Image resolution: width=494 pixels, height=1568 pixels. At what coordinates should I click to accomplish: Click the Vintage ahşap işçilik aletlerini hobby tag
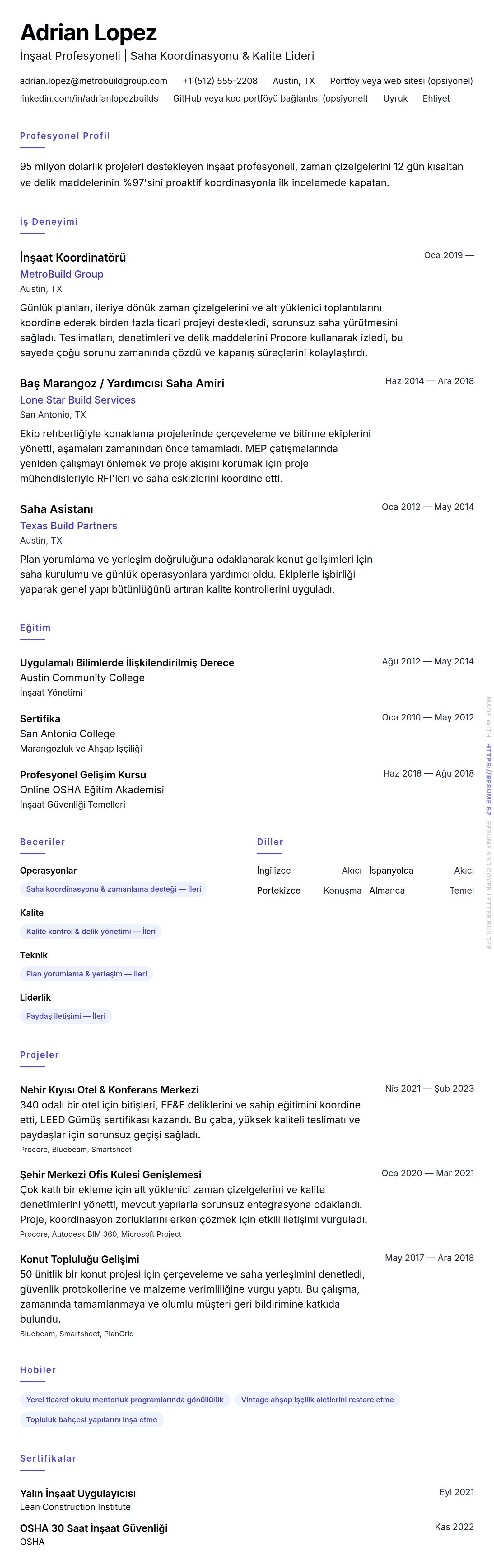(317, 1400)
